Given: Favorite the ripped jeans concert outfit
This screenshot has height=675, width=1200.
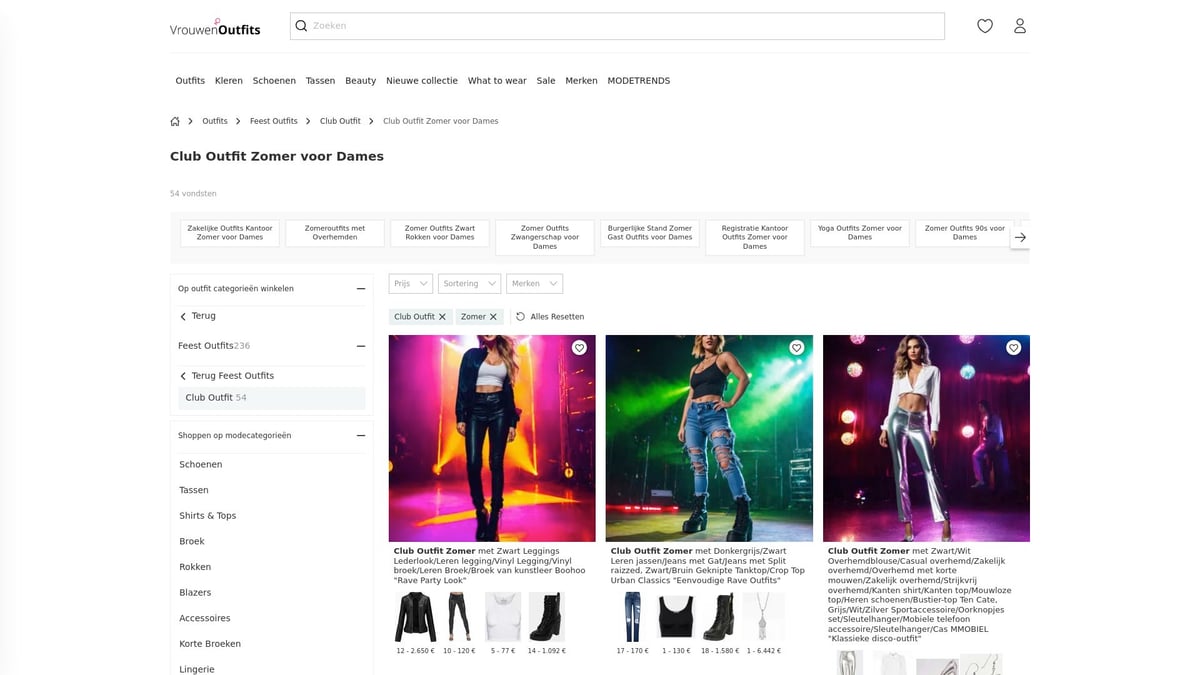Looking at the screenshot, I should click(x=796, y=348).
